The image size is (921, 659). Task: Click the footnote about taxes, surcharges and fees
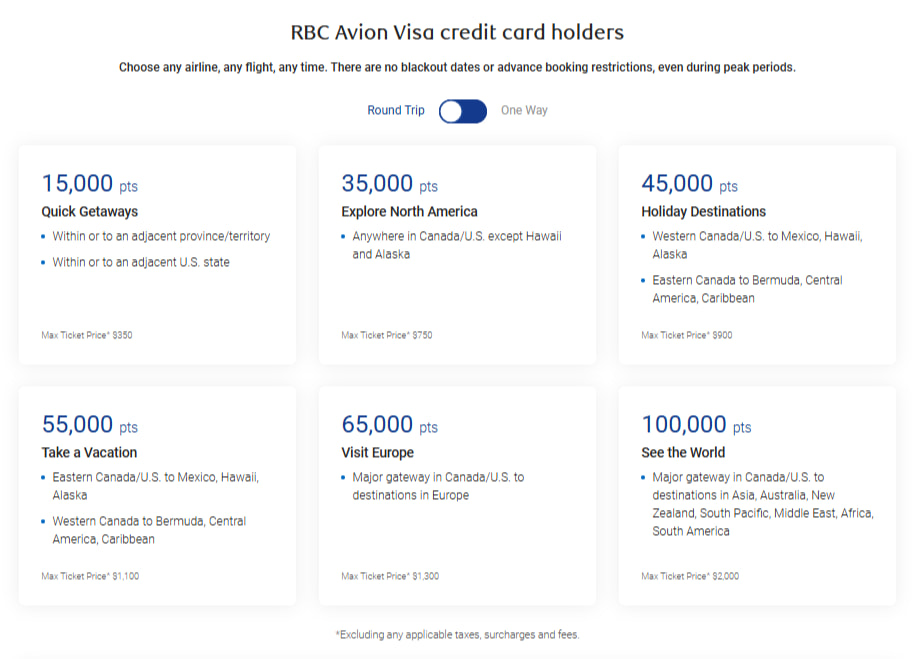point(457,635)
